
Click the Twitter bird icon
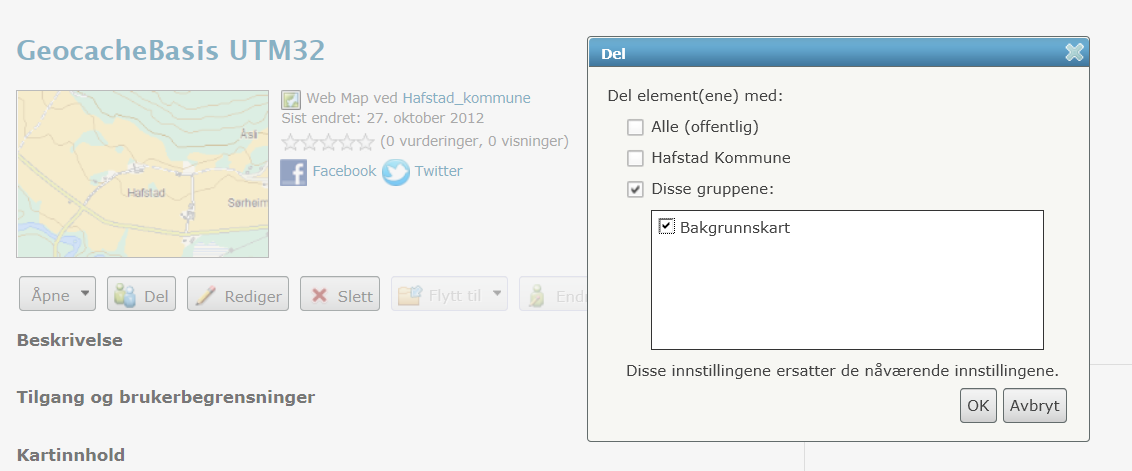[x=396, y=173]
